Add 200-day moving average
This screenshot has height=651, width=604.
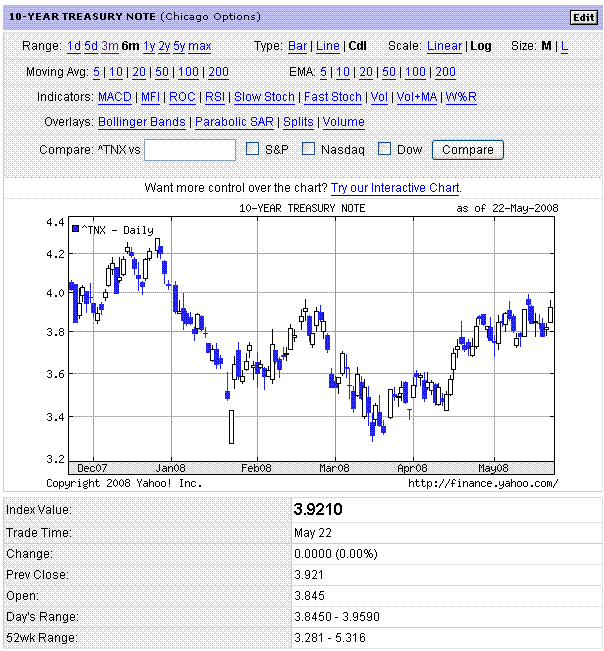pyautogui.click(x=218, y=72)
